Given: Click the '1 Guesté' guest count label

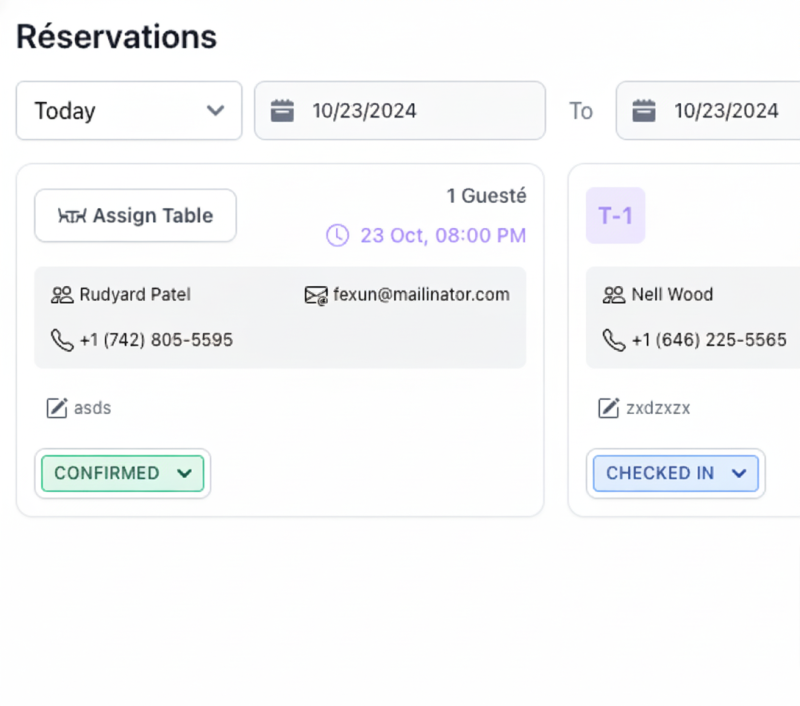Looking at the screenshot, I should pyautogui.click(x=486, y=196).
